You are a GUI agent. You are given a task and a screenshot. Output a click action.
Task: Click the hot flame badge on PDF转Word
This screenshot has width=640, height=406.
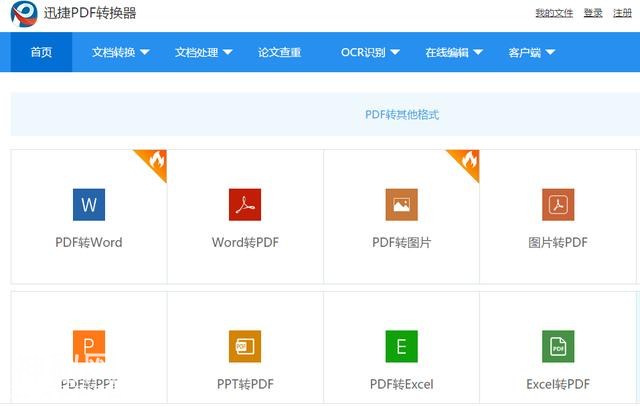tap(155, 161)
